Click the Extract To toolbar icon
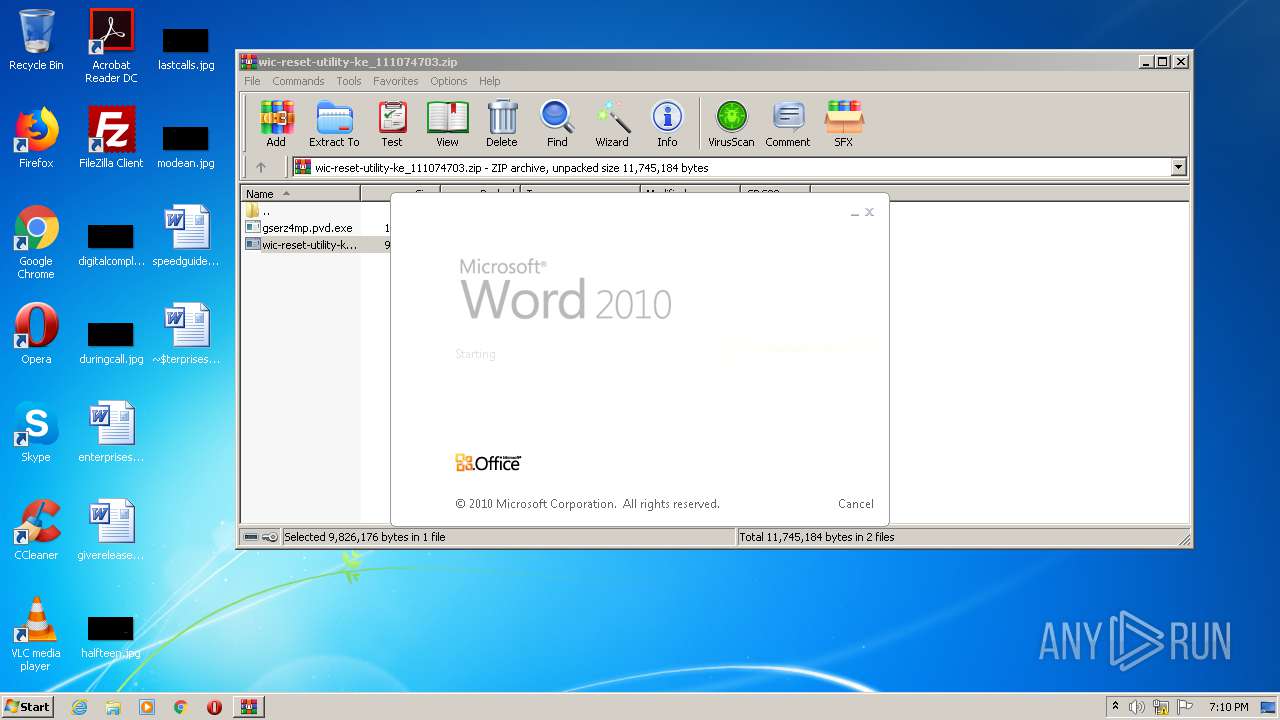This screenshot has width=1280, height=720. [334, 124]
